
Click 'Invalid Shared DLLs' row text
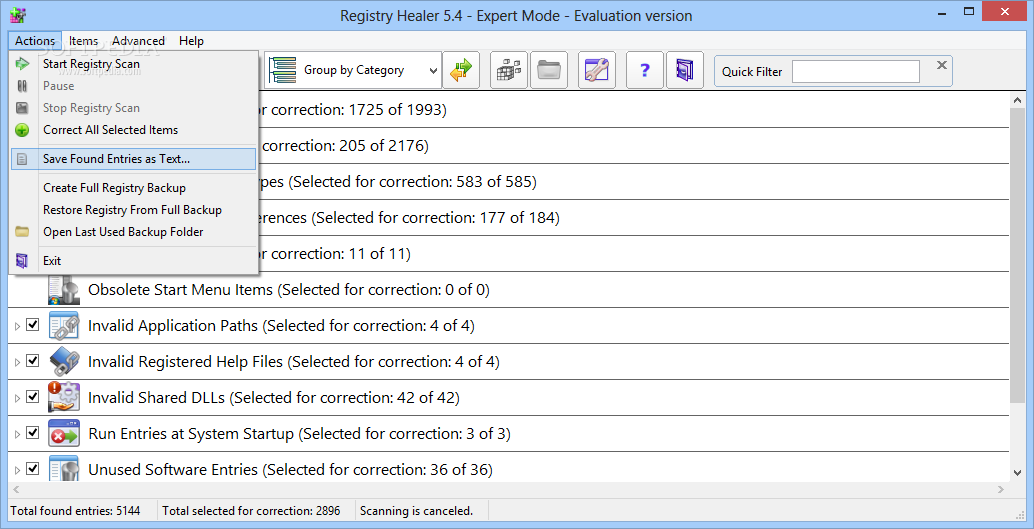click(x=274, y=397)
